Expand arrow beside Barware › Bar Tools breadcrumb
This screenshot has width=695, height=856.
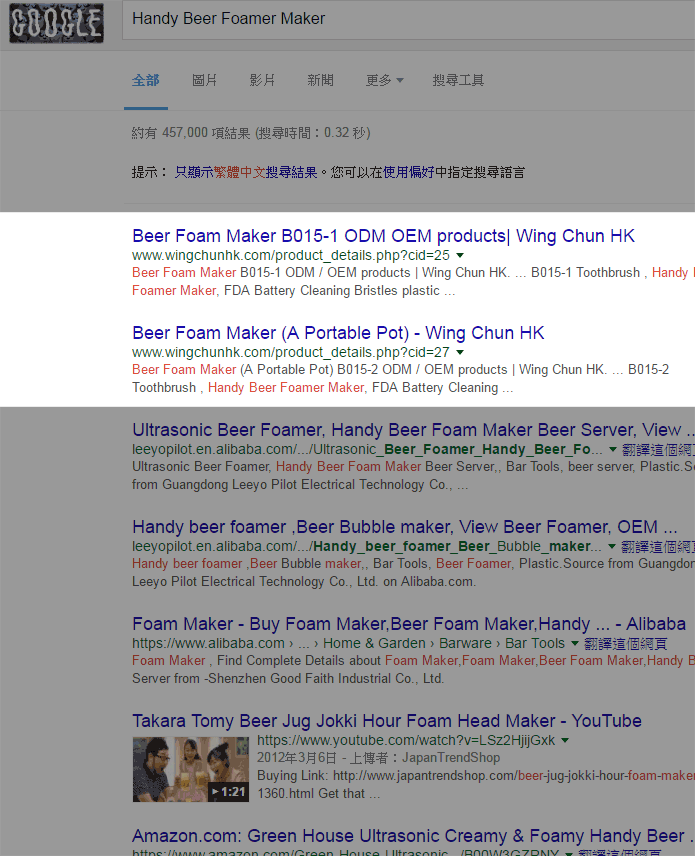pyautogui.click(x=574, y=643)
